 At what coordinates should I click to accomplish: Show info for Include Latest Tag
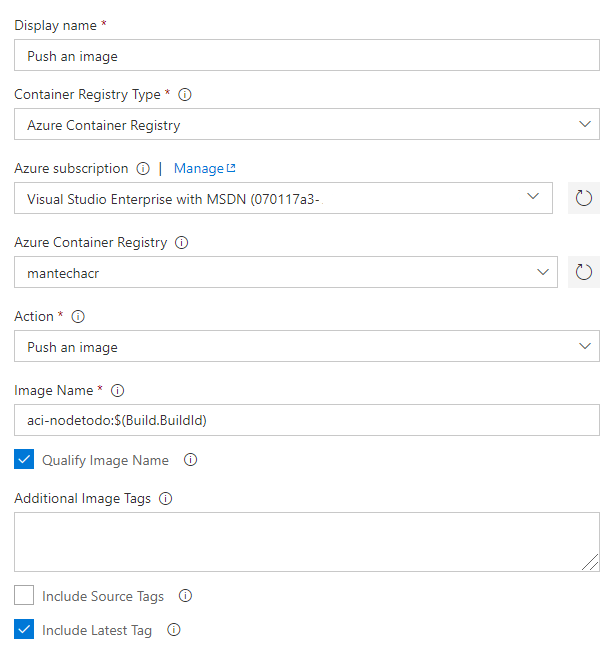click(174, 630)
